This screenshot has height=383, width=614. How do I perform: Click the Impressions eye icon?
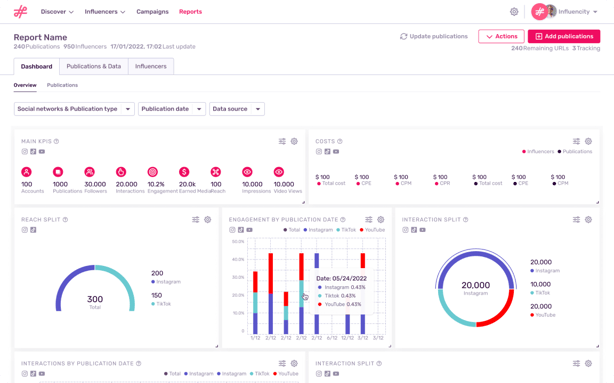(247, 172)
